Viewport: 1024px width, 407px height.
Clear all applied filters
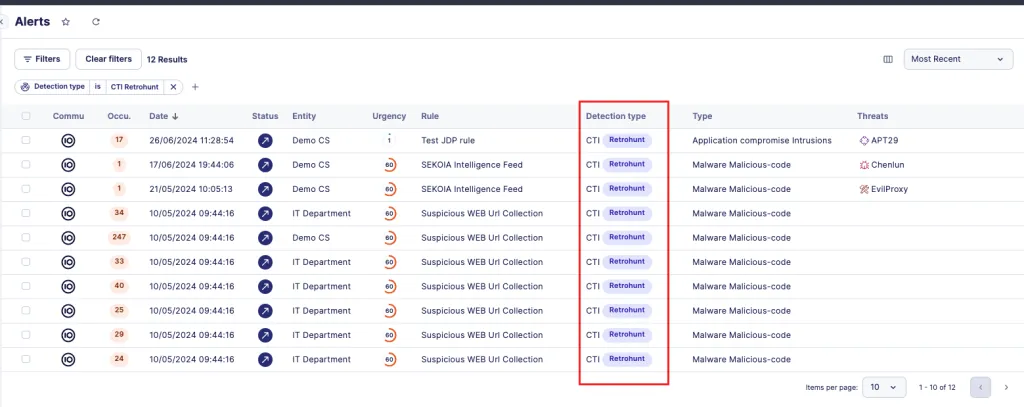pyautogui.click(x=108, y=59)
